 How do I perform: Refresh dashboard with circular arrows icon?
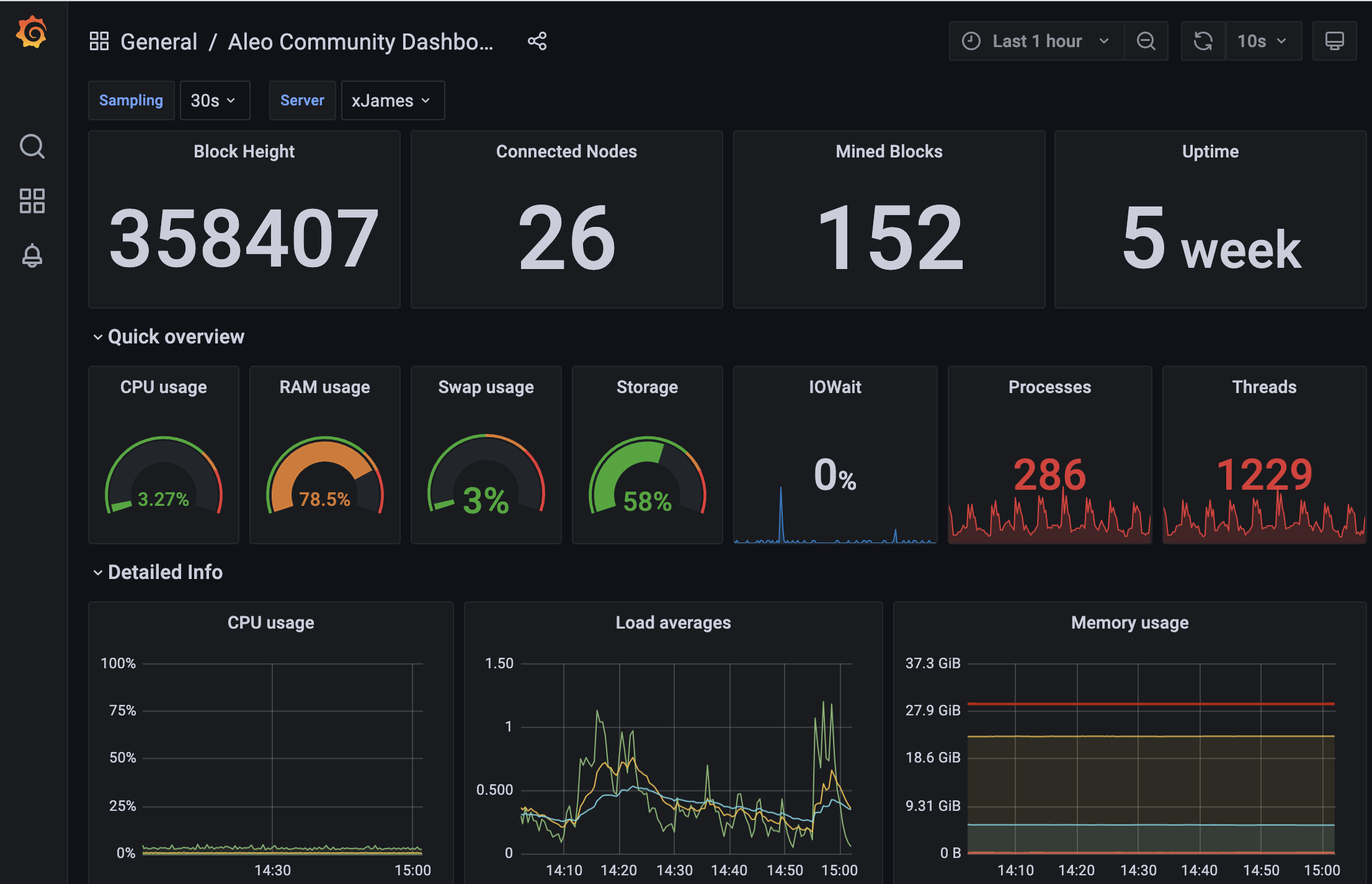pos(1203,42)
